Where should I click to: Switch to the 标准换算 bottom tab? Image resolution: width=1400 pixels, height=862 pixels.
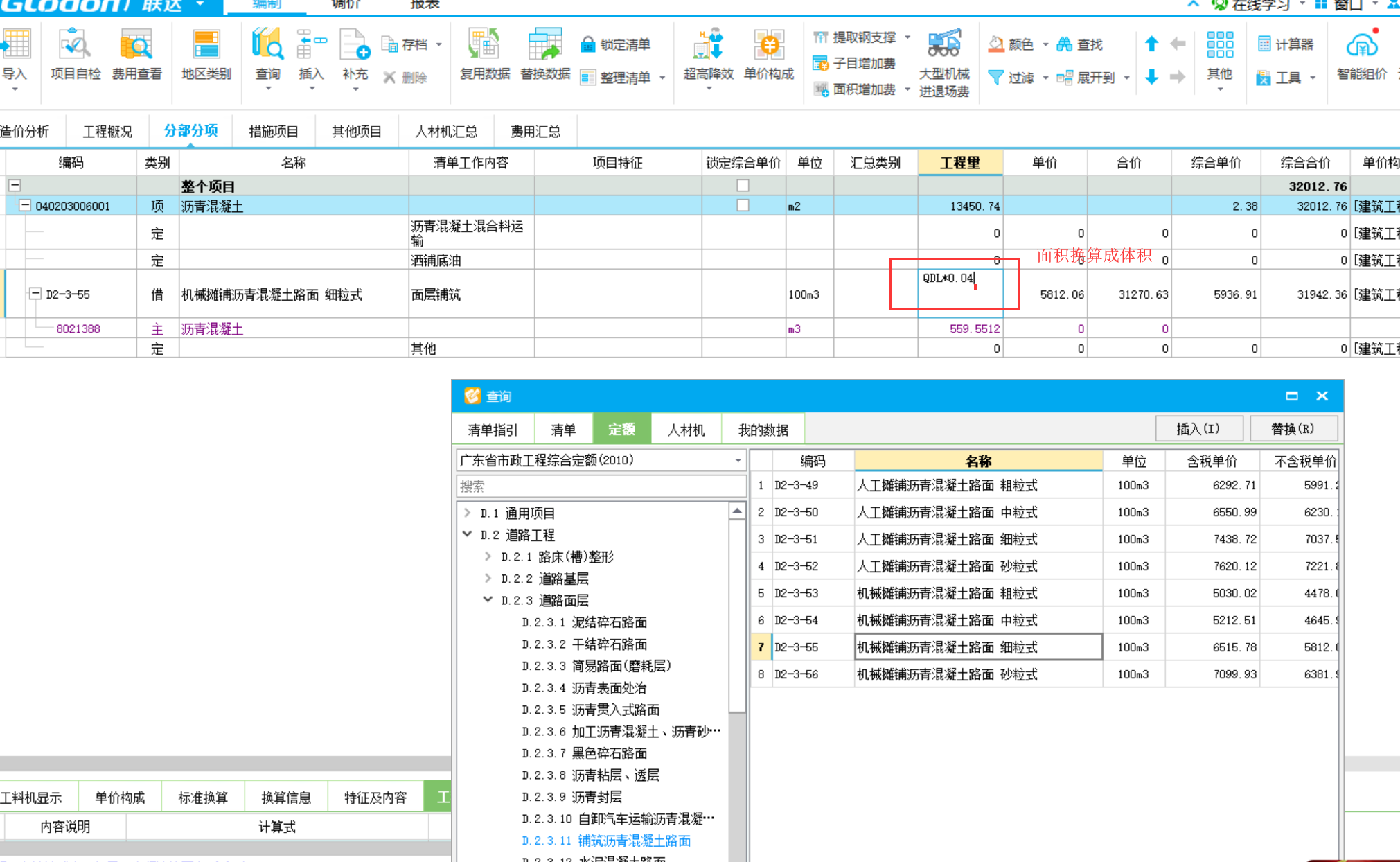(x=203, y=798)
